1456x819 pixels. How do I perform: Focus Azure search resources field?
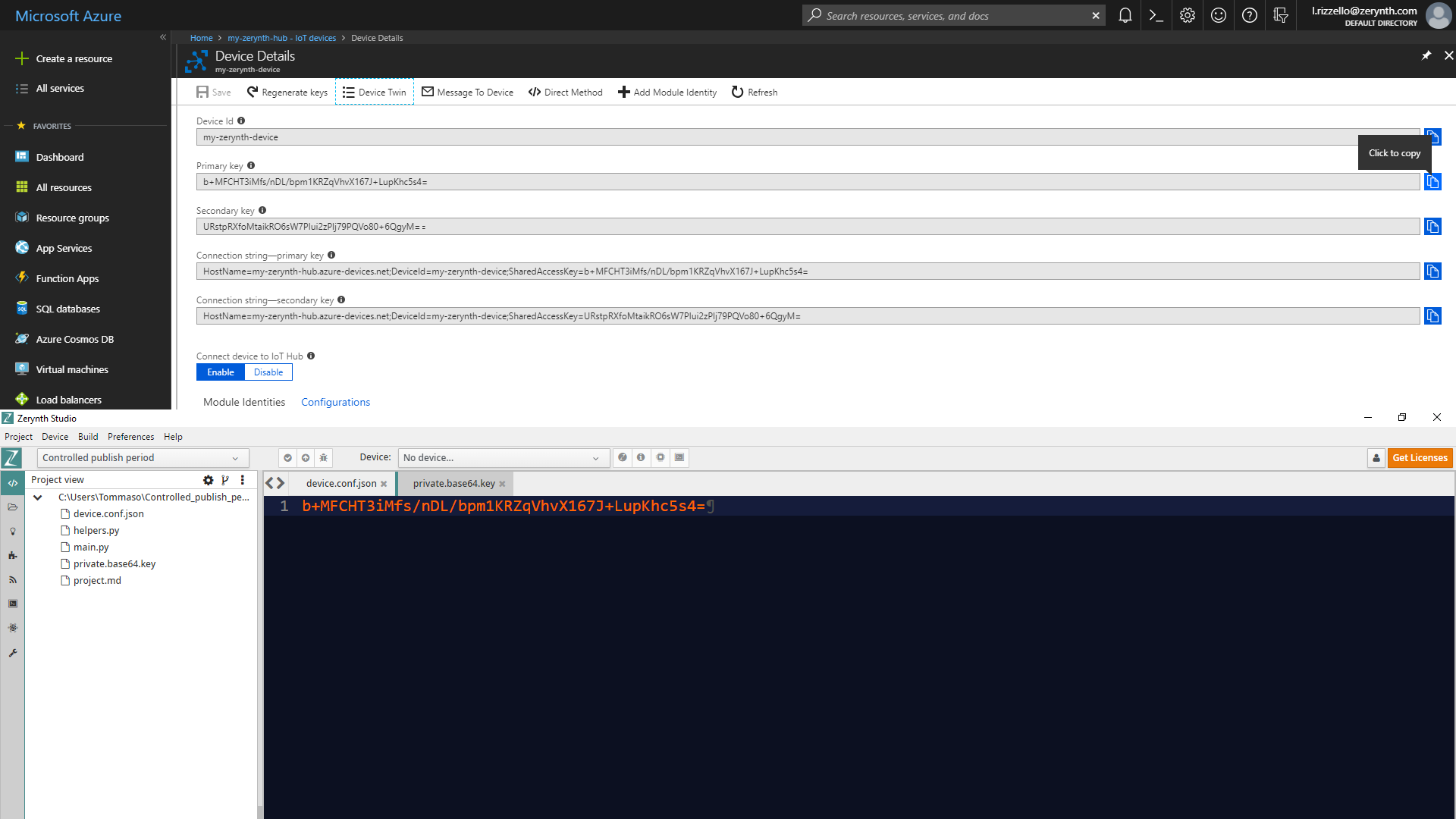click(x=955, y=15)
